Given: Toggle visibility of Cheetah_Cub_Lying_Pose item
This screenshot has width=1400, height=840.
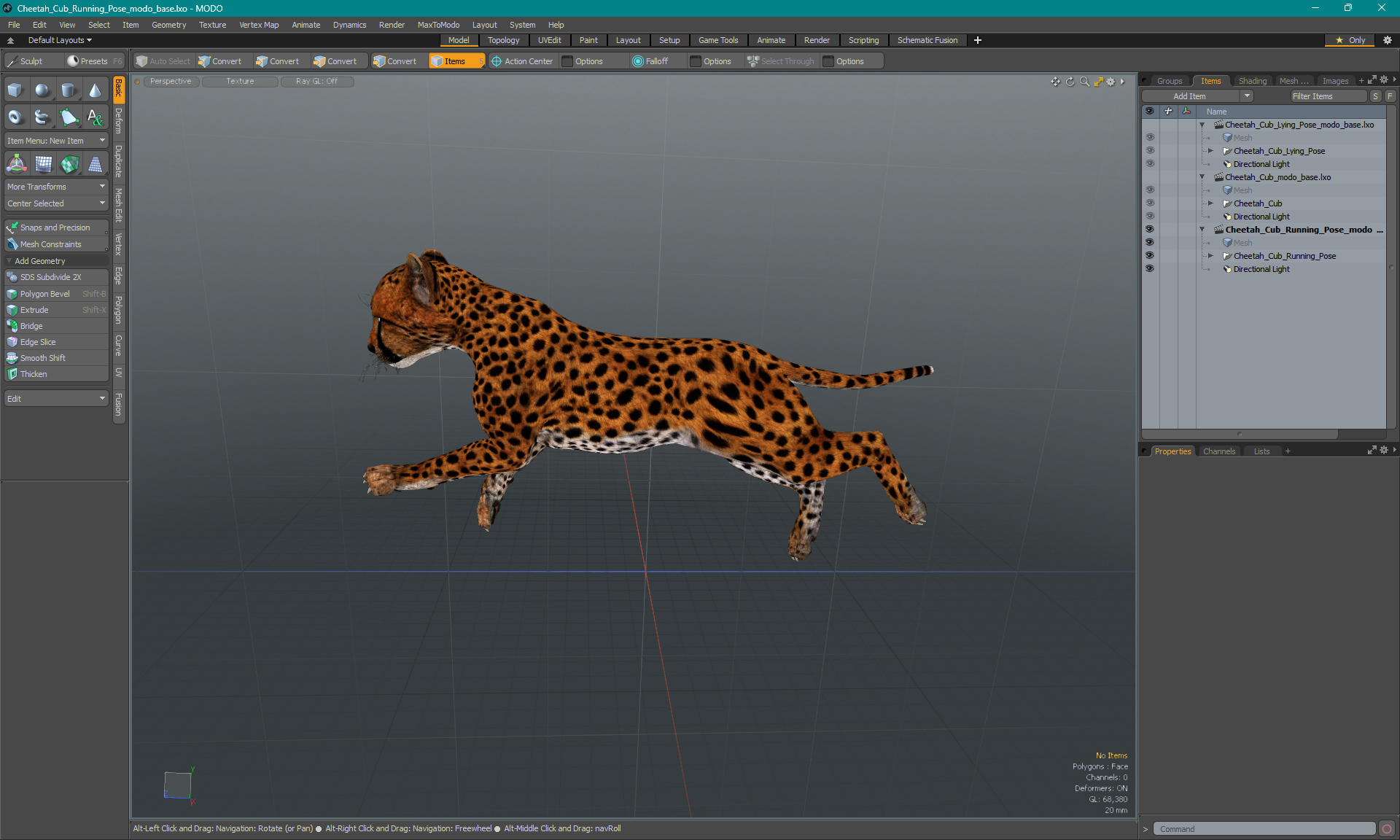Looking at the screenshot, I should (x=1150, y=150).
